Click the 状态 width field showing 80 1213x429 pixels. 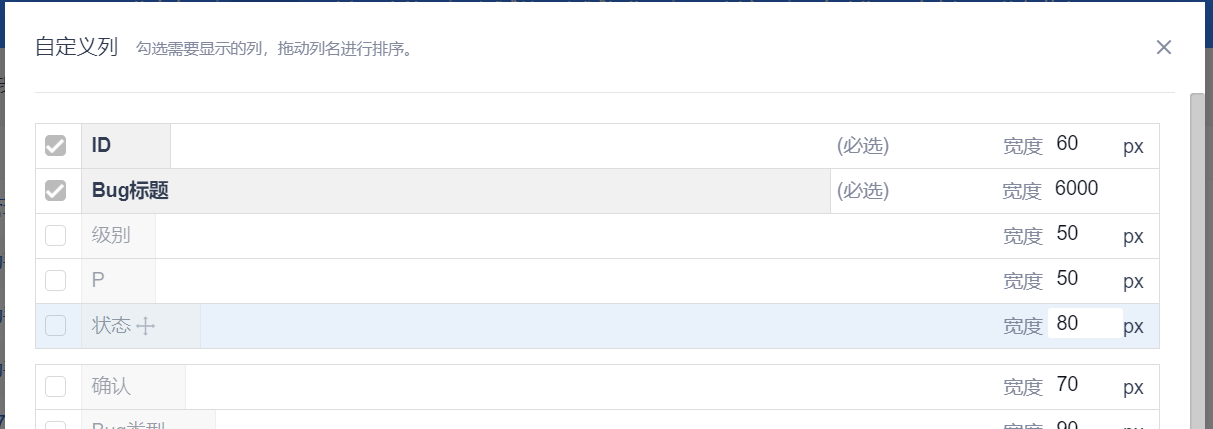[x=1084, y=324]
